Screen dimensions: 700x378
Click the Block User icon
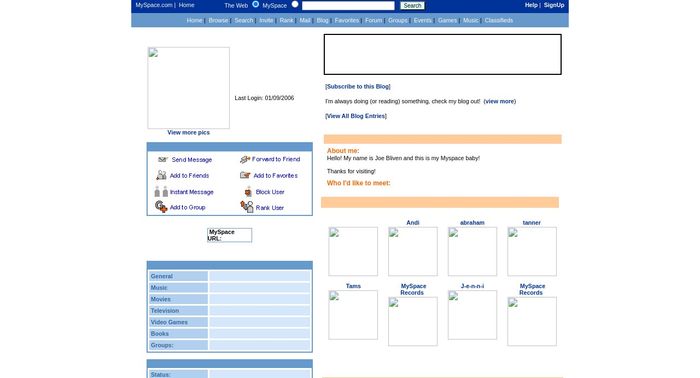(x=248, y=192)
